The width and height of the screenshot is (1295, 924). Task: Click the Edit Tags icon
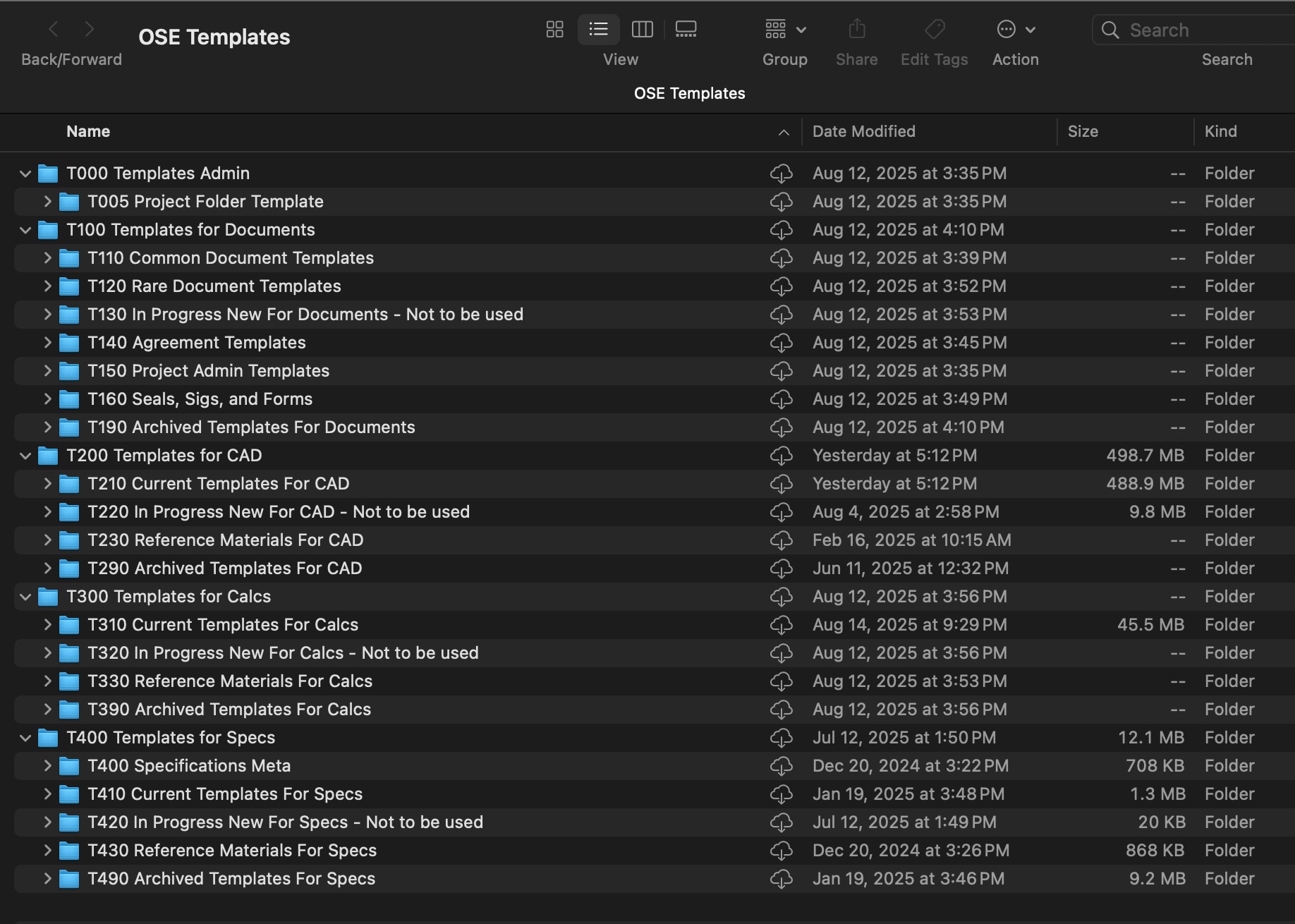pyautogui.click(x=935, y=30)
